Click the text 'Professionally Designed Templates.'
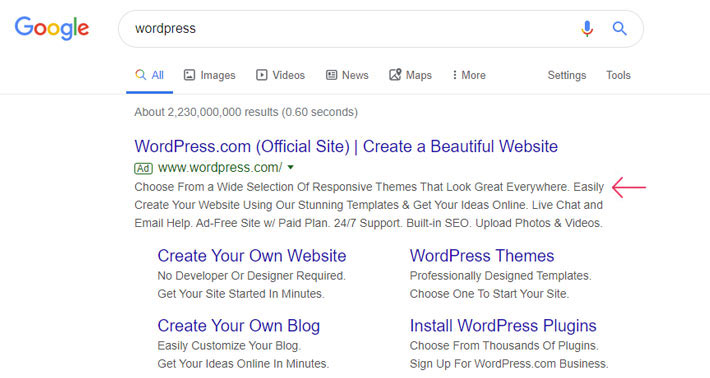Viewport: 710px width, 378px height. pos(500,276)
